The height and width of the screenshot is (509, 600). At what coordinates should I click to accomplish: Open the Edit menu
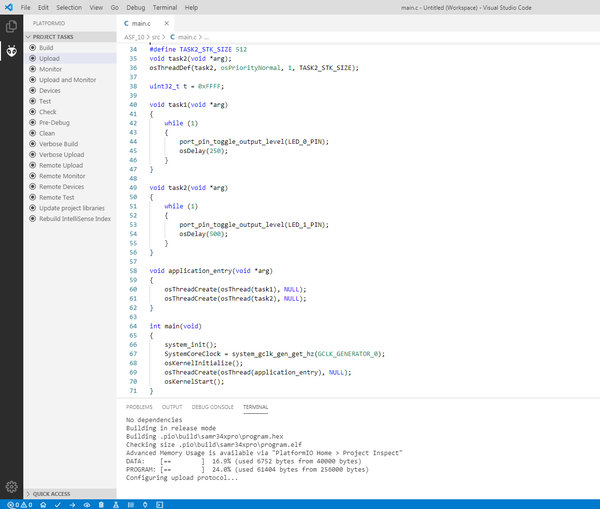click(43, 7)
